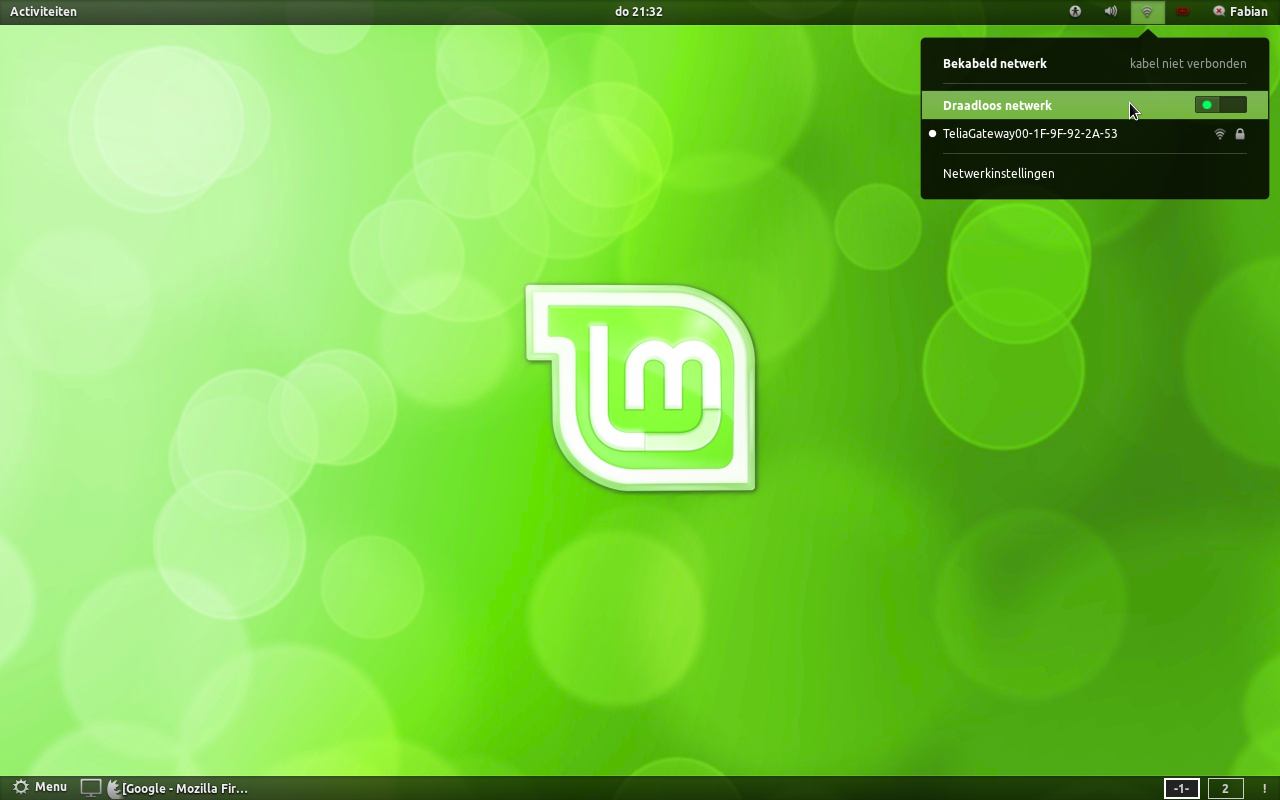Switch to workspace 2

tap(1225, 788)
